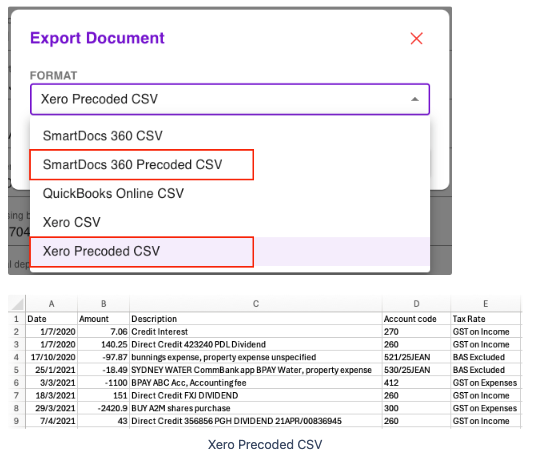Click the amount cell -2420.9
Image resolution: width=544 pixels, height=462 pixels.
point(103,408)
